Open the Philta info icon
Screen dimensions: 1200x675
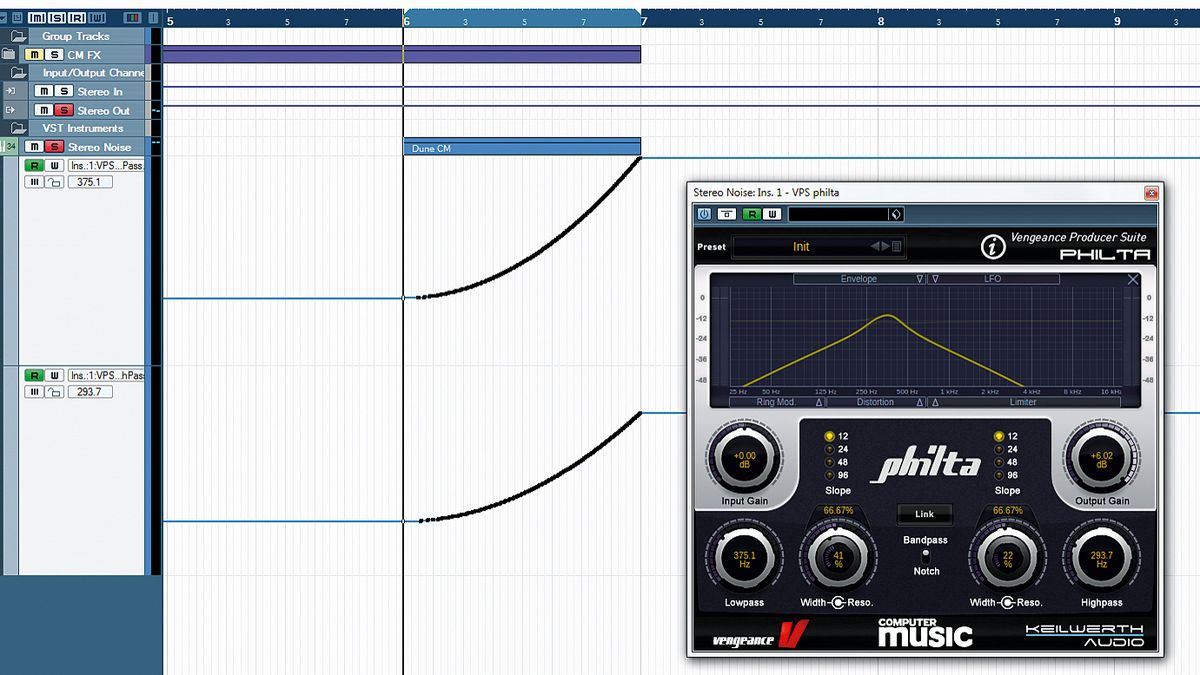[x=993, y=245]
